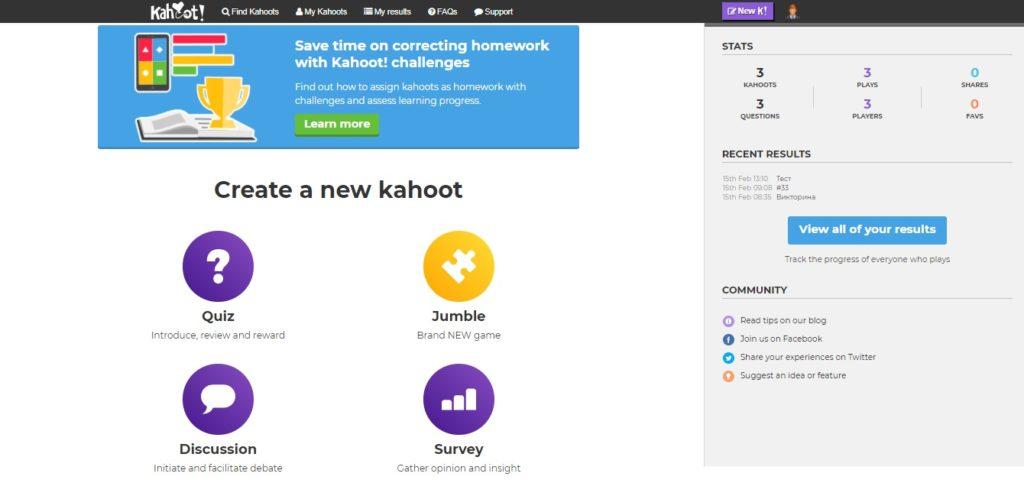1024x483 pixels.
Task: Click the Players count in Stats
Action: tap(867, 104)
